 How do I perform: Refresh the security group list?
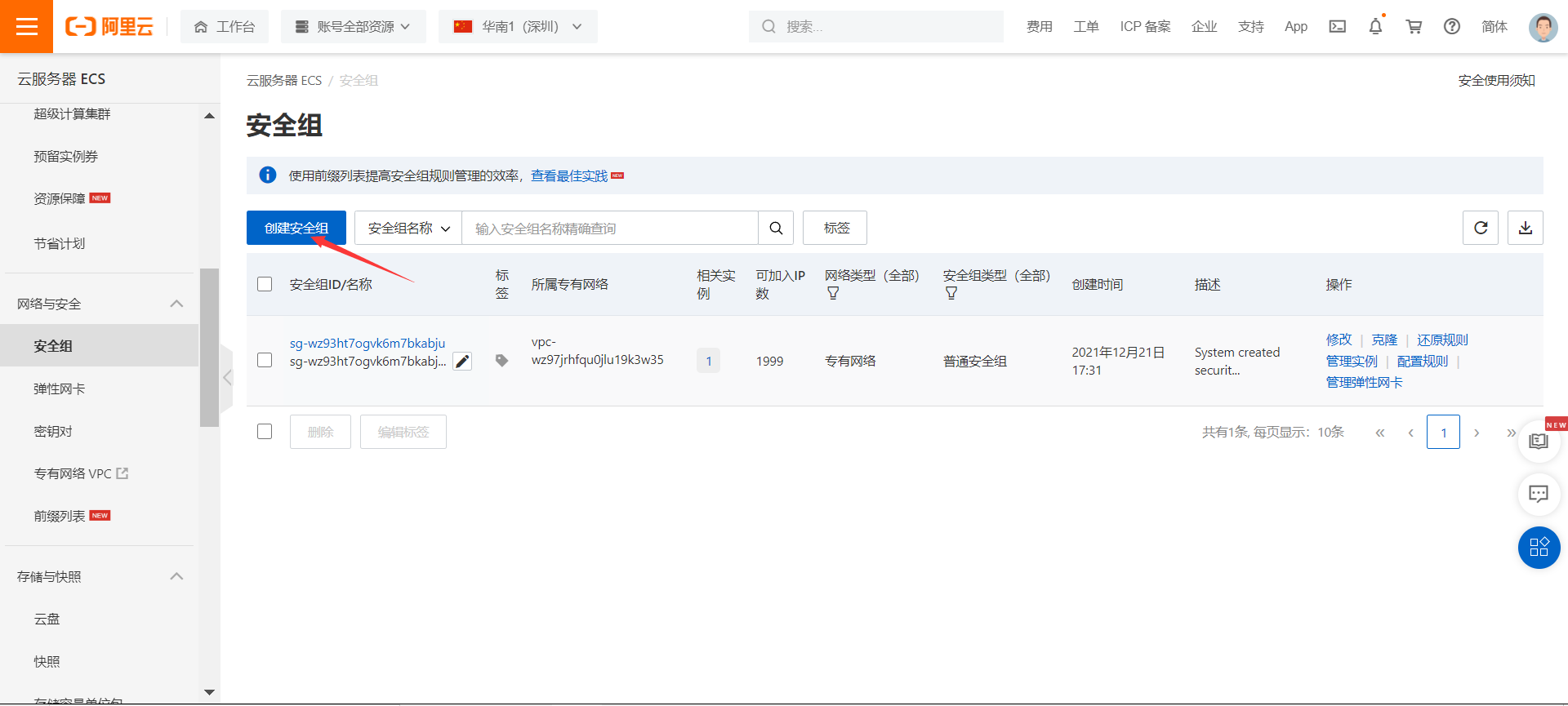(x=1480, y=228)
